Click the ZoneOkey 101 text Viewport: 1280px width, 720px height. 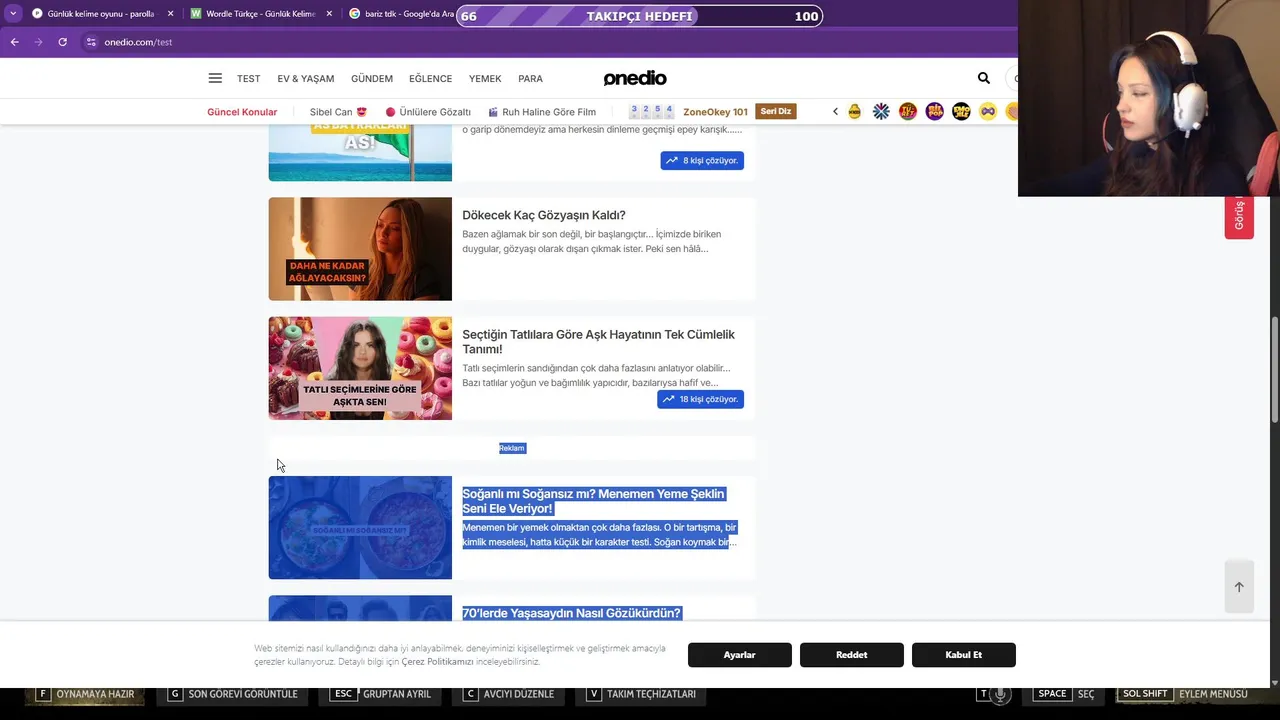tap(715, 112)
